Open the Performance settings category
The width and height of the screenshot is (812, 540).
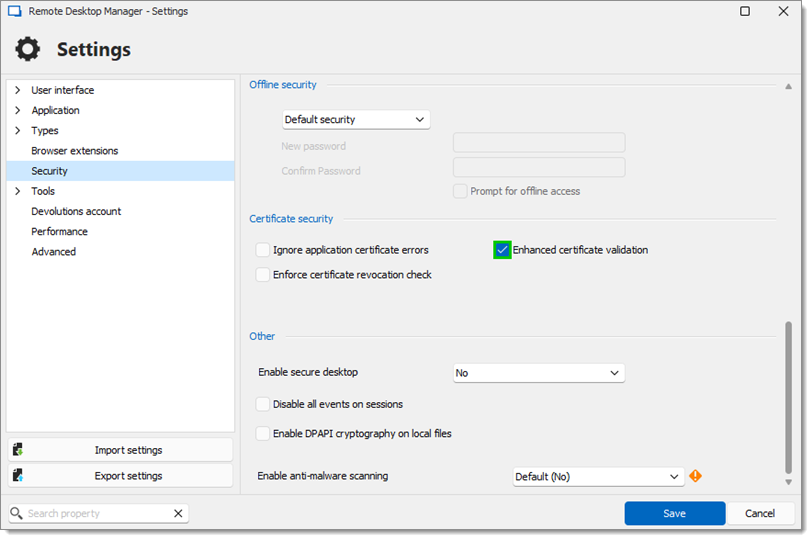click(59, 231)
